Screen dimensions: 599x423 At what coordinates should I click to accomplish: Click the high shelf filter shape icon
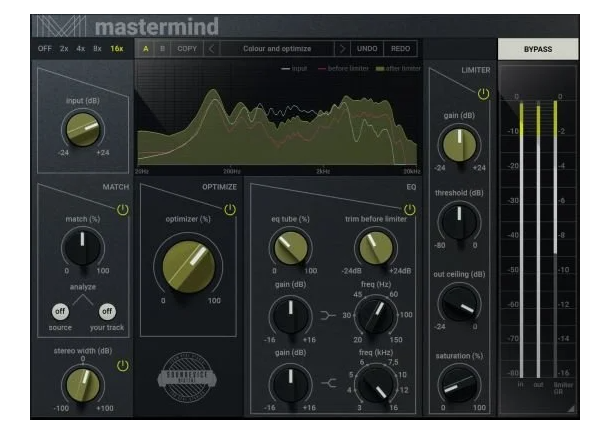point(329,383)
